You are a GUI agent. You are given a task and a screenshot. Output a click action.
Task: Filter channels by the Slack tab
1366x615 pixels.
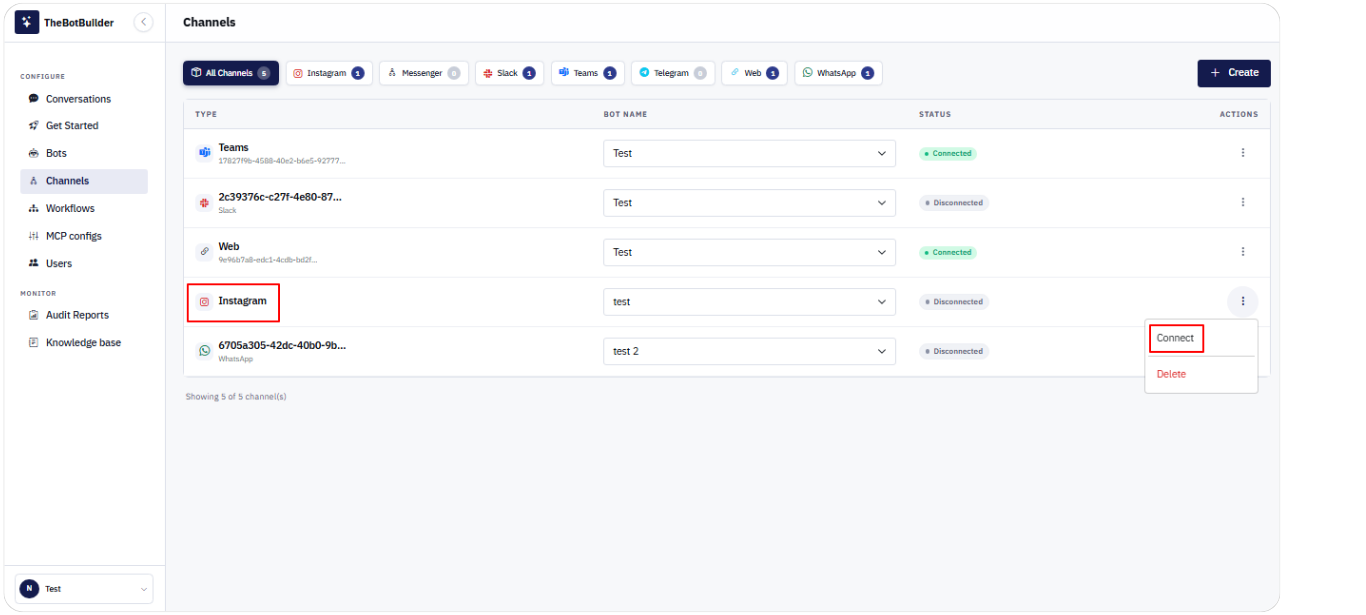click(x=509, y=73)
